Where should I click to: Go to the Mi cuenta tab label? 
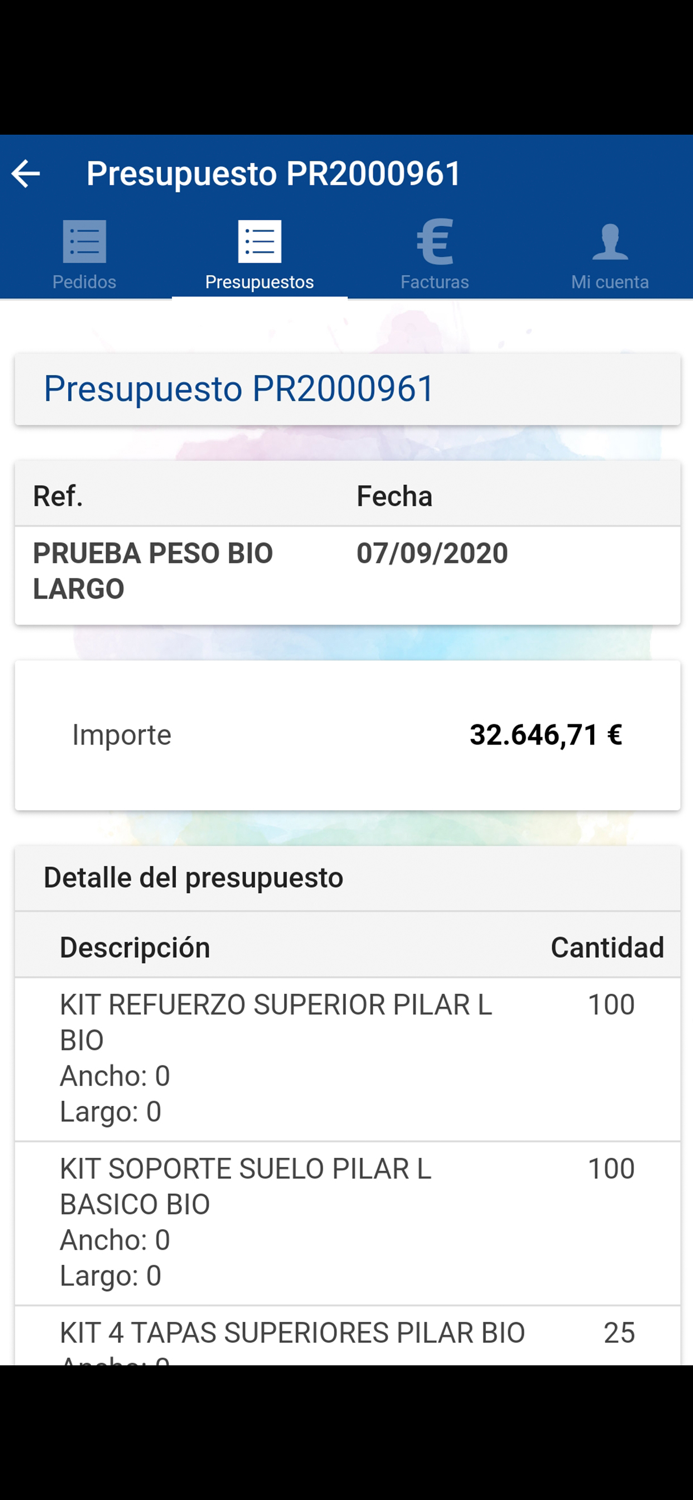pos(609,282)
